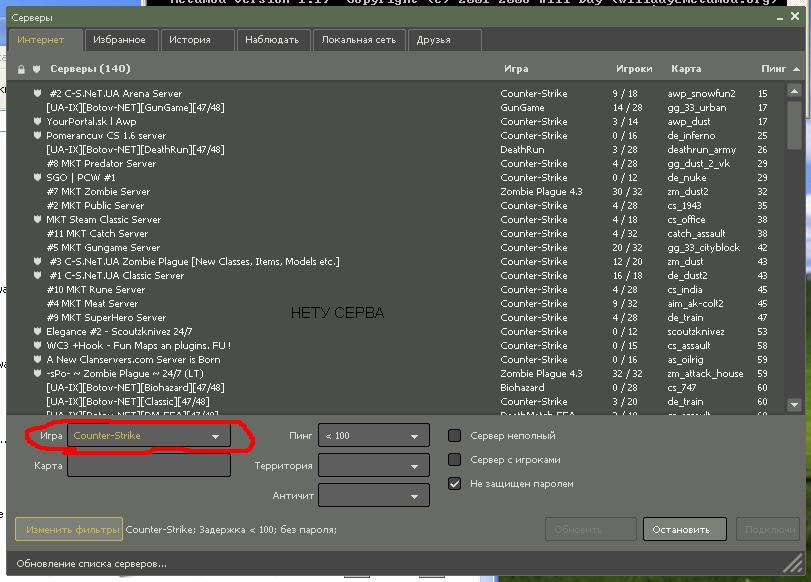Click the shield column header icon
This screenshot has height=582, width=811.
[x=37, y=69]
